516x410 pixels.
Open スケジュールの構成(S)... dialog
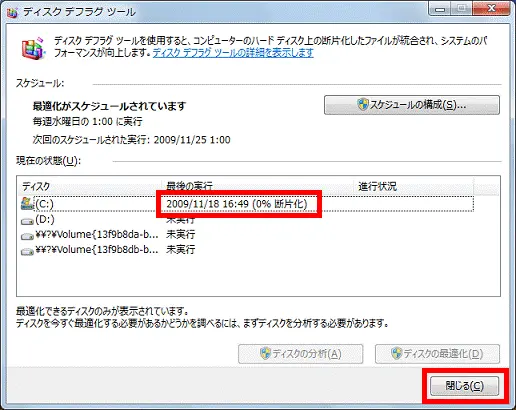(x=412, y=105)
